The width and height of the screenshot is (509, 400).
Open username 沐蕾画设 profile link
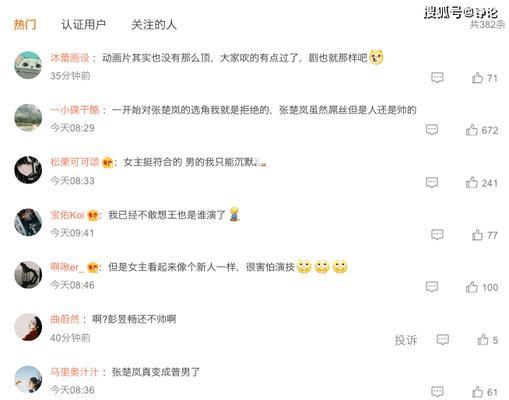coord(70,58)
